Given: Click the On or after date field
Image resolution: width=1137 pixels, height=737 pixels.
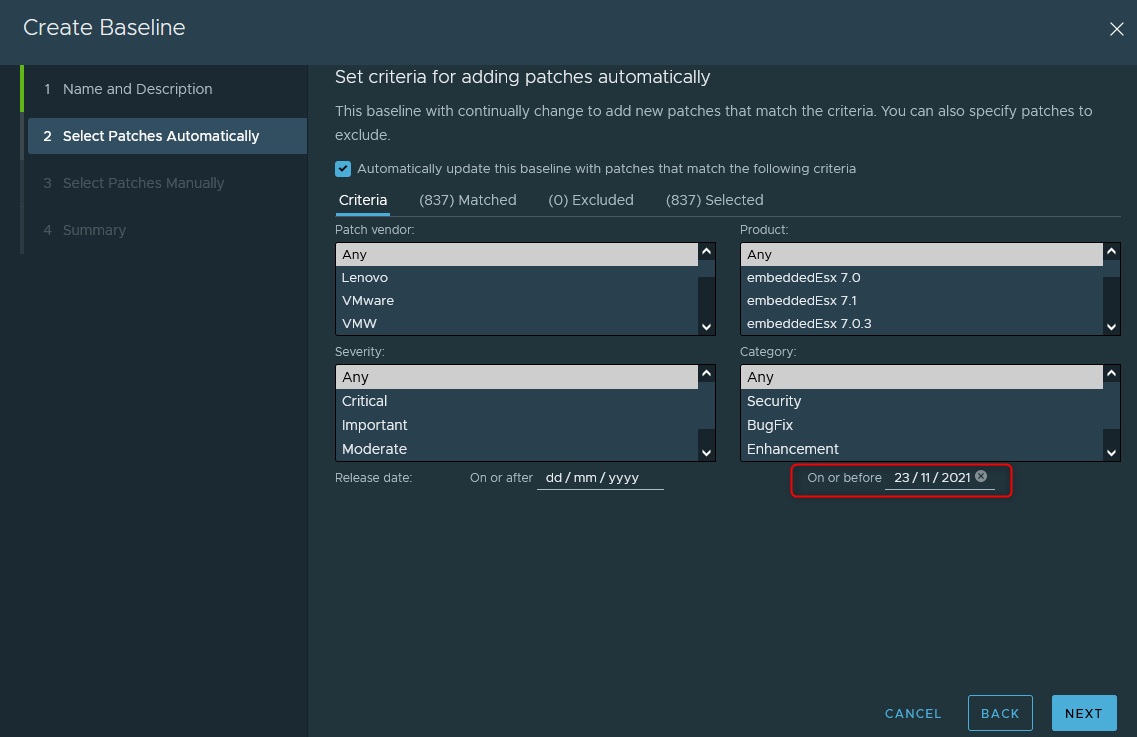Looking at the screenshot, I should point(600,478).
